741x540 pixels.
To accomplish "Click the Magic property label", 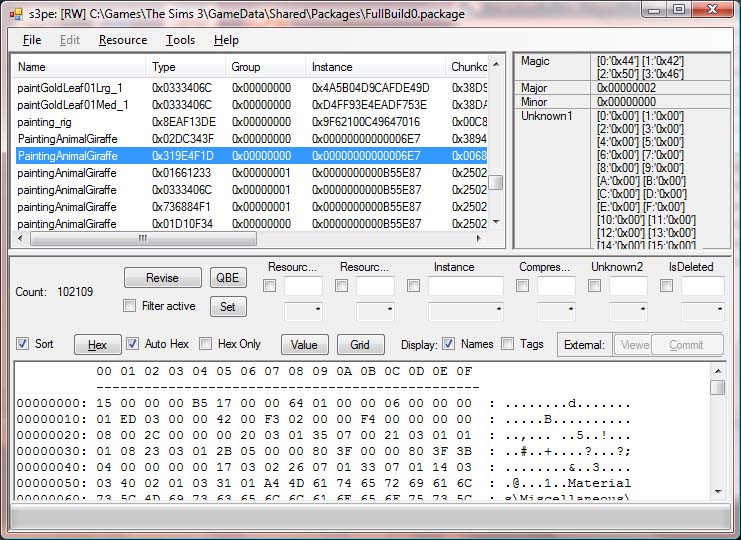I will point(535,61).
